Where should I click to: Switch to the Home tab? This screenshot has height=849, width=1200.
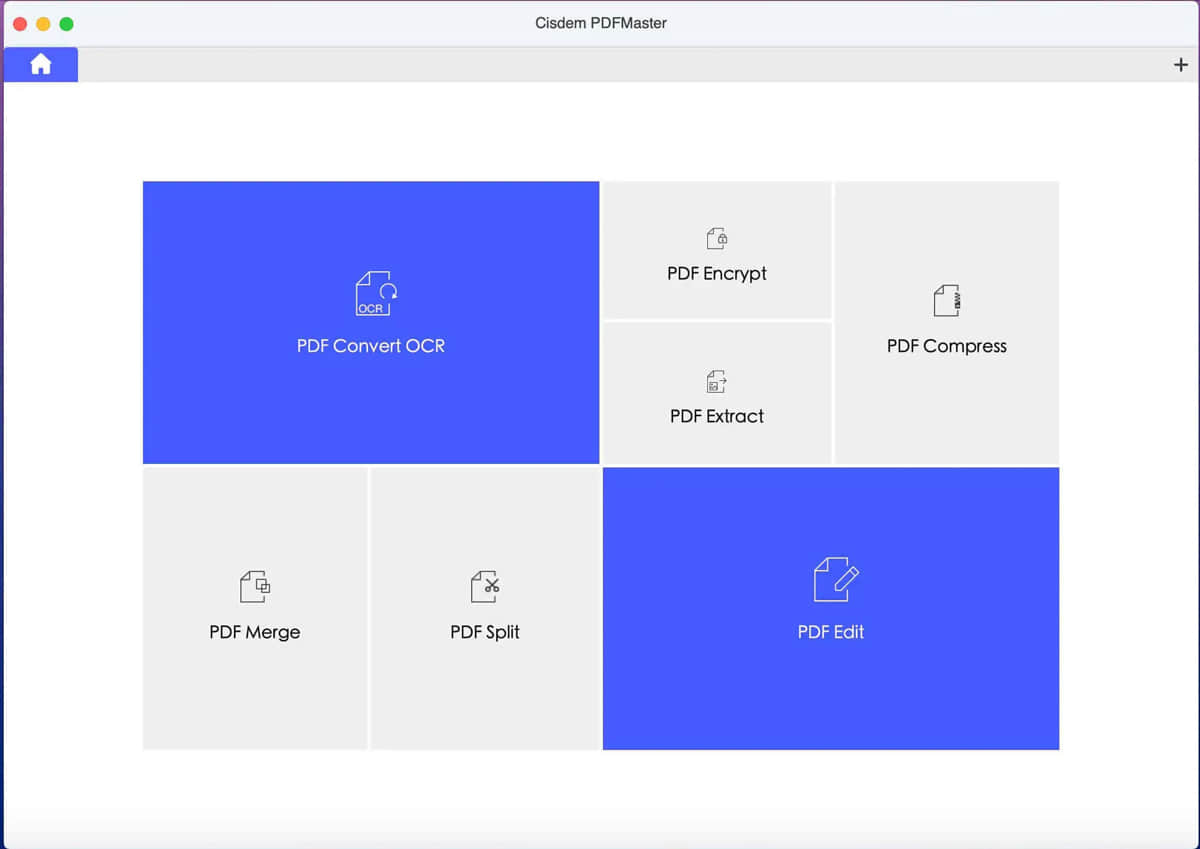click(x=41, y=65)
